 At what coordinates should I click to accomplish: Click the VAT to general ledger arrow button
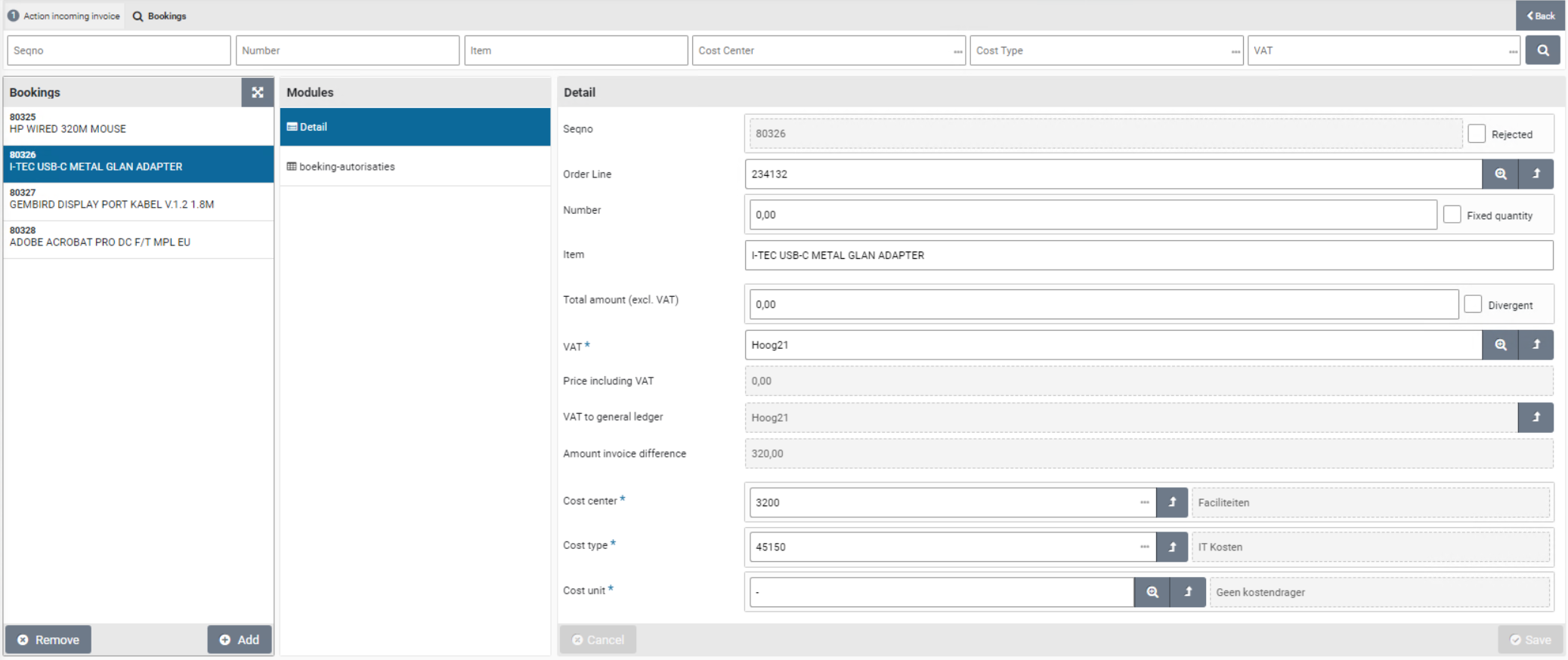click(x=1536, y=418)
